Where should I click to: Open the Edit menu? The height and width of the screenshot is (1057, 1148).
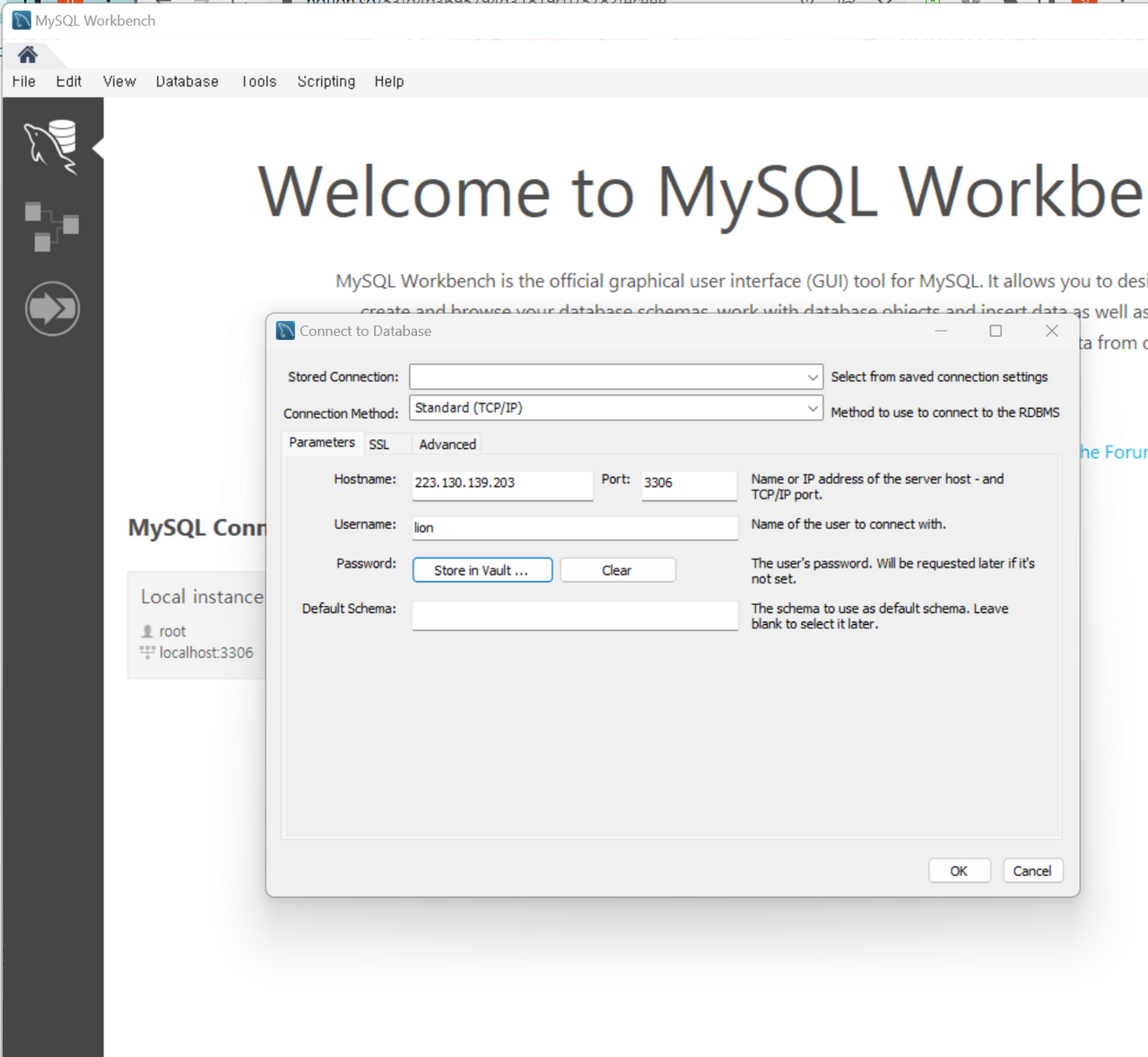pos(69,82)
